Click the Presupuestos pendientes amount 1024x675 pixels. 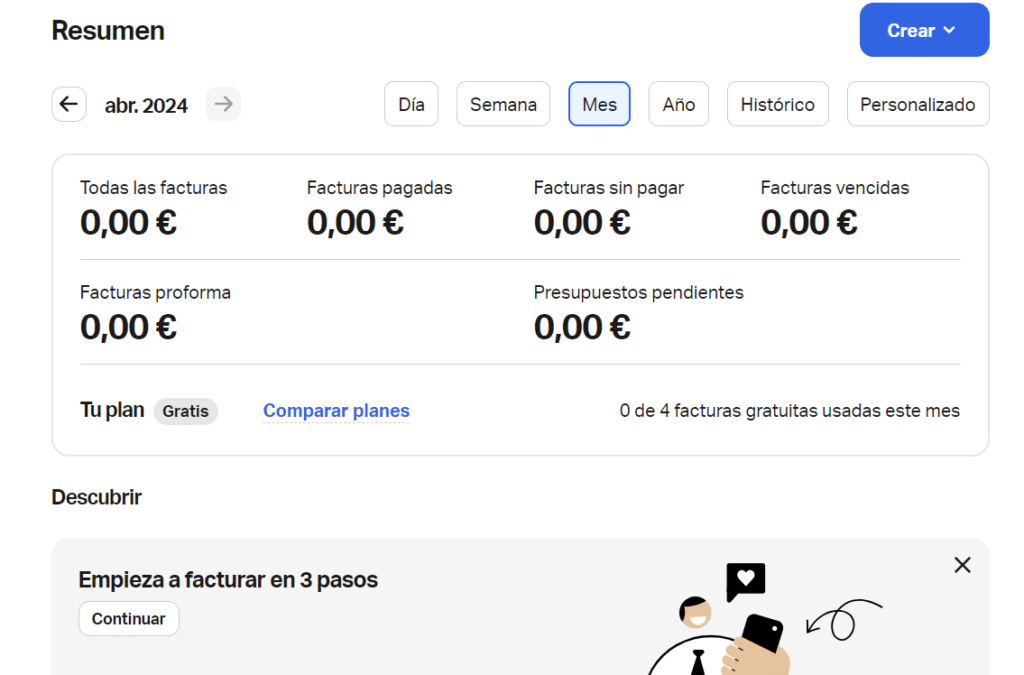point(582,326)
